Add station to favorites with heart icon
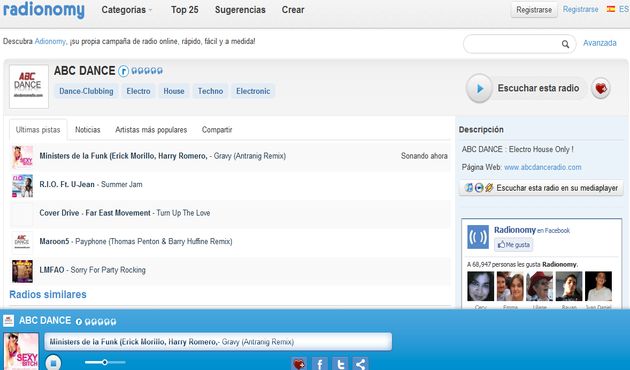Image resolution: width=630 pixels, height=370 pixels. tap(601, 88)
